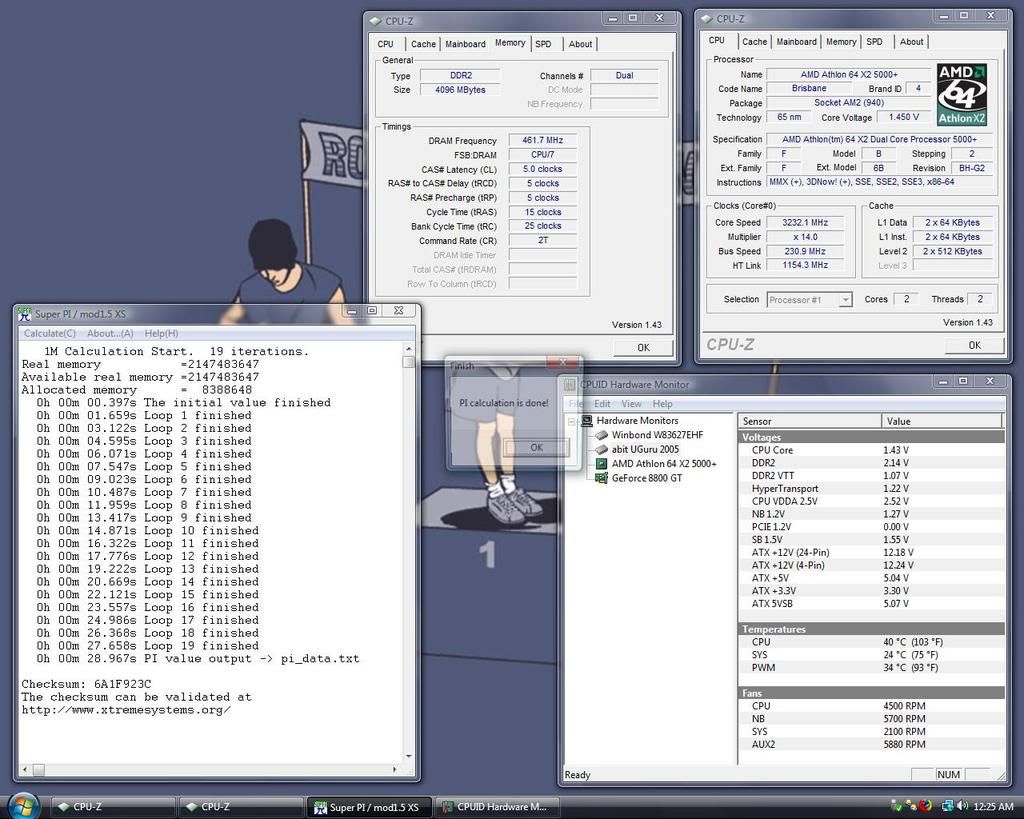The image size is (1024, 819).
Task: Click OK in the CPU-Z memory window
Action: click(643, 347)
